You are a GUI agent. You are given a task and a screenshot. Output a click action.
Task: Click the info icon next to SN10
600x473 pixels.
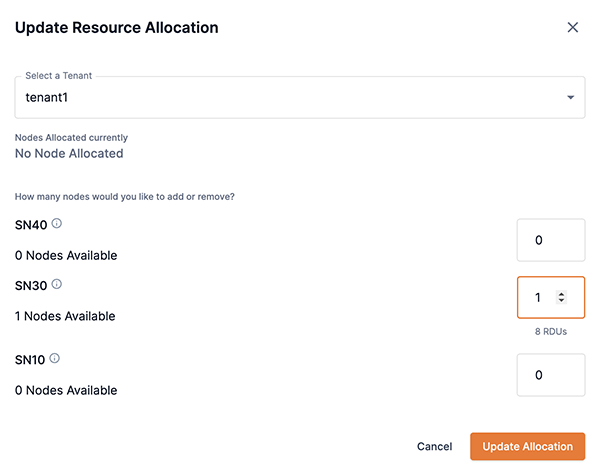click(54, 358)
